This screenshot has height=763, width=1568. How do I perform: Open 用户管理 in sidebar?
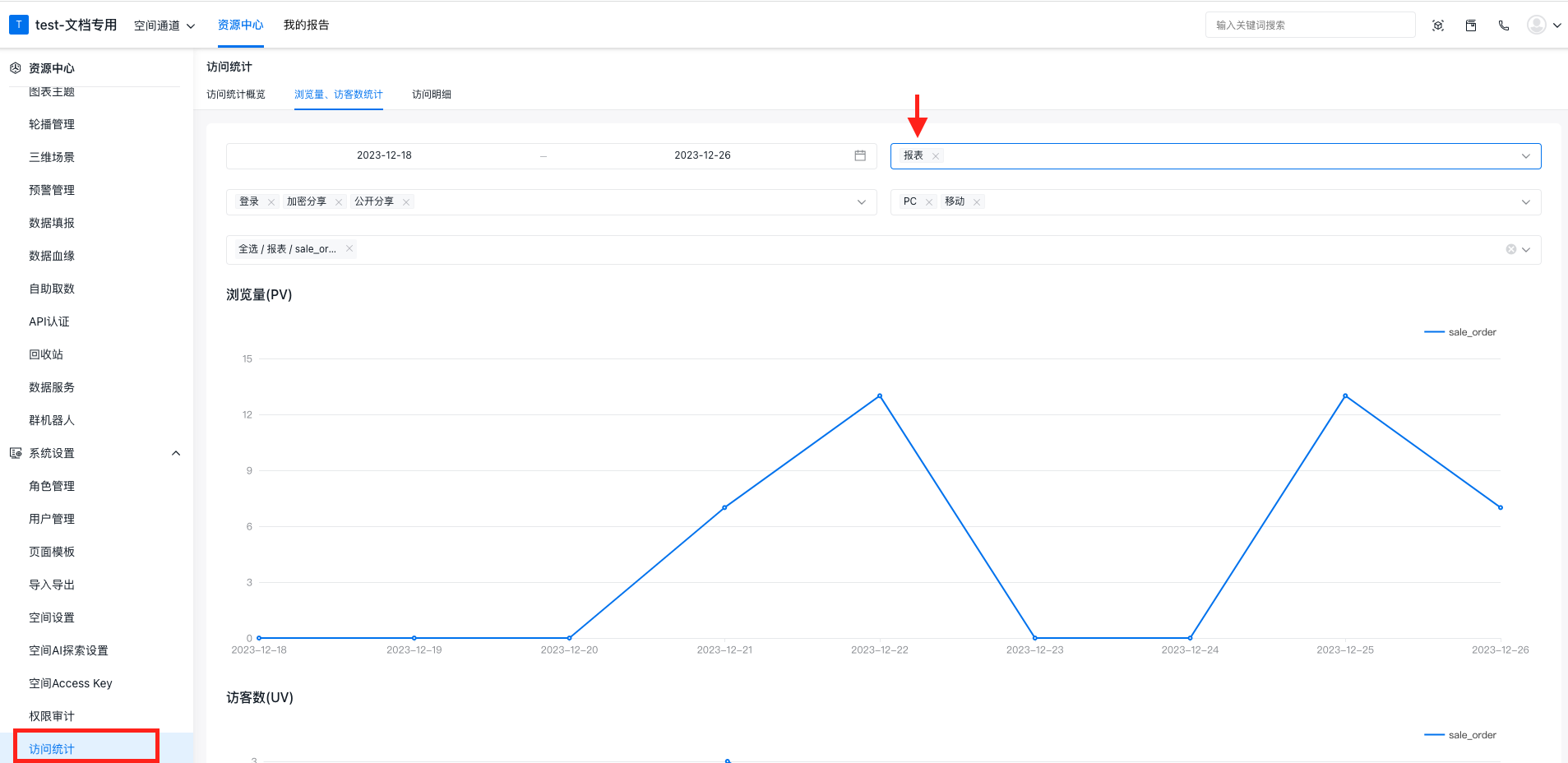click(x=52, y=519)
